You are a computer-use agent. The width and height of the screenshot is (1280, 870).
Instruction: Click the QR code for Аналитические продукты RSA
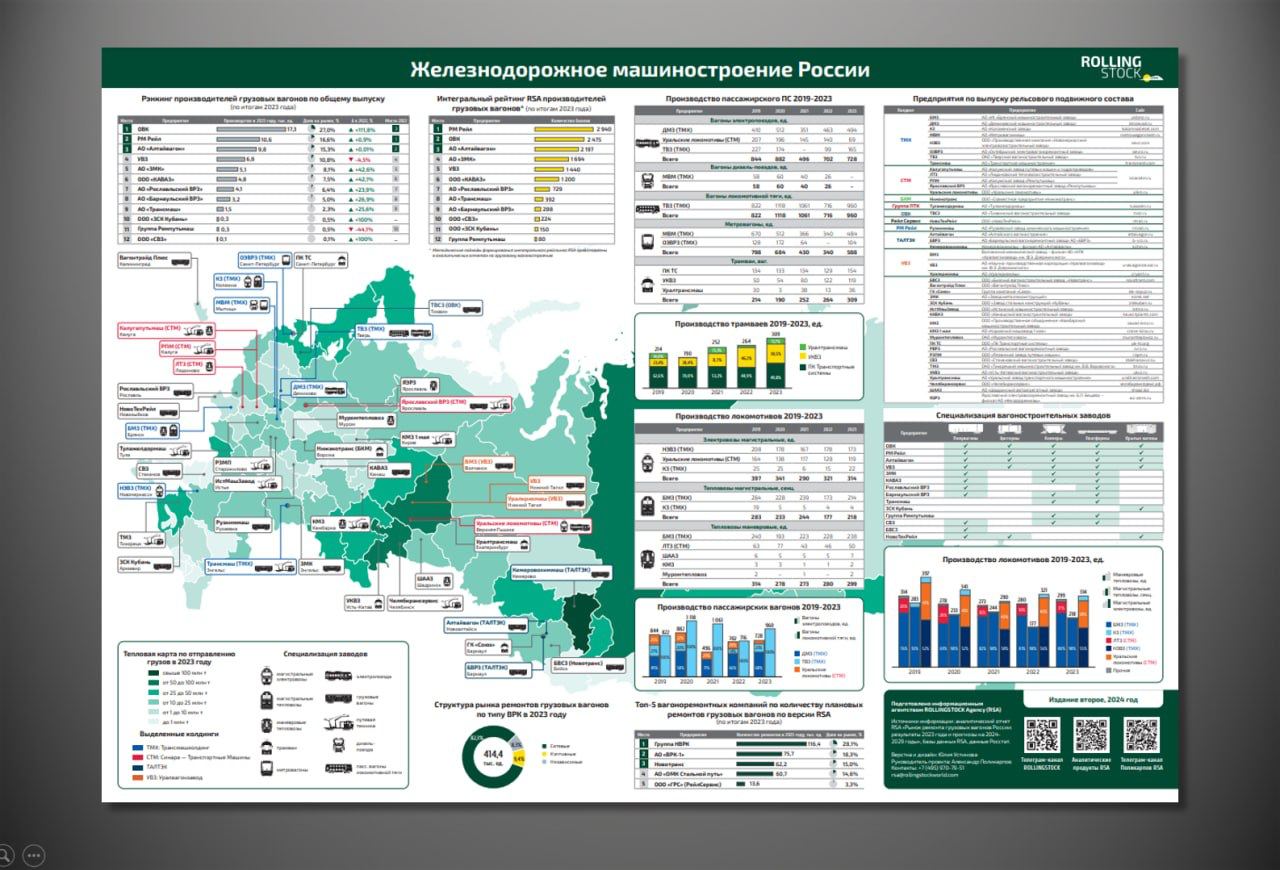(x=1091, y=735)
